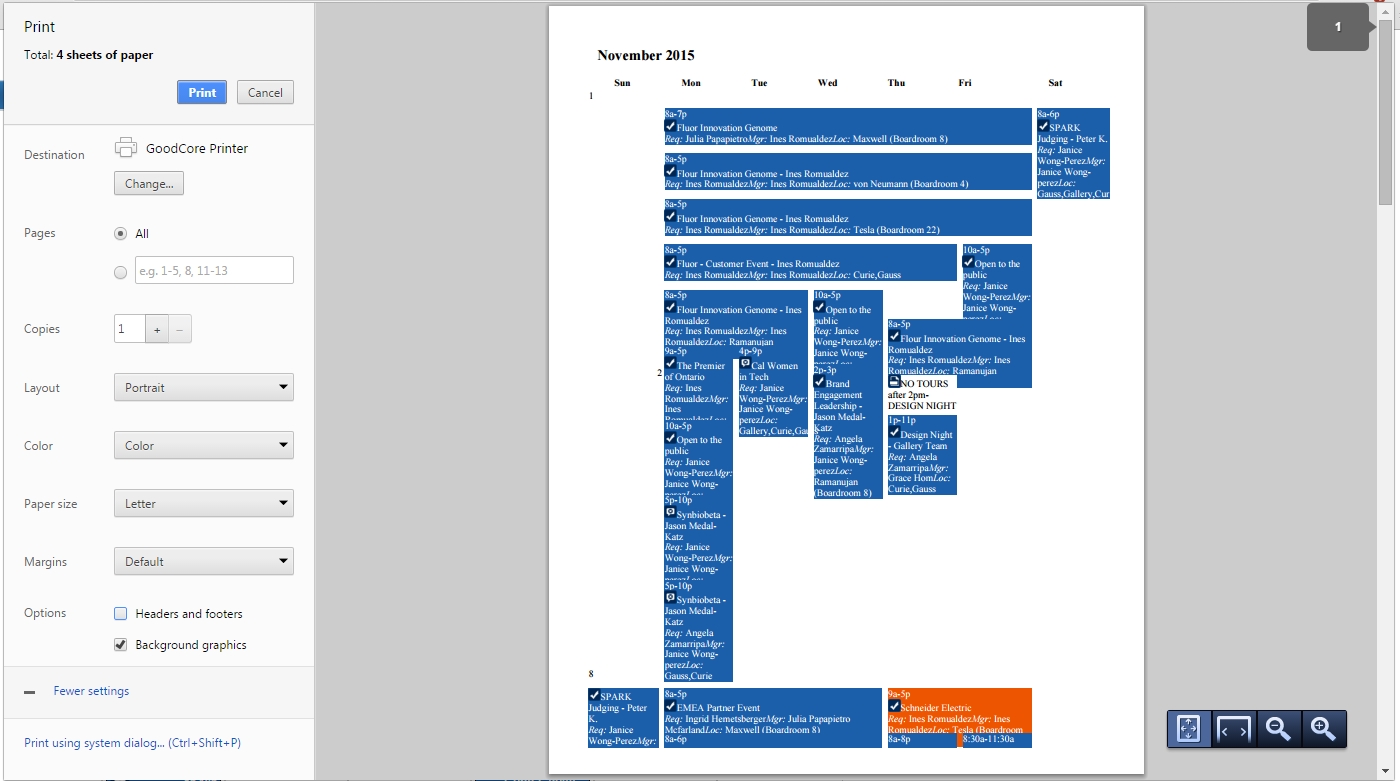This screenshot has width=1400, height=781.
Task: Click the fit to page icon
Action: [x=1189, y=729]
